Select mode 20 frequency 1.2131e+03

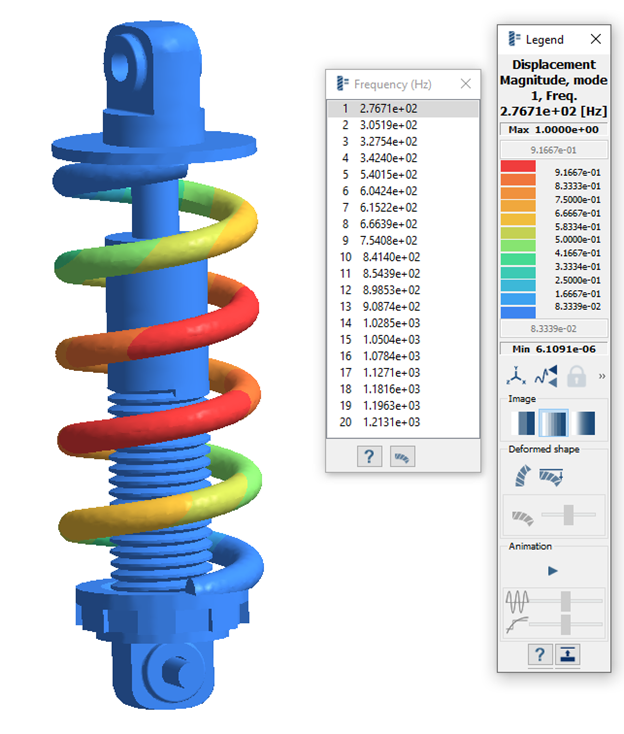[x=403, y=422]
